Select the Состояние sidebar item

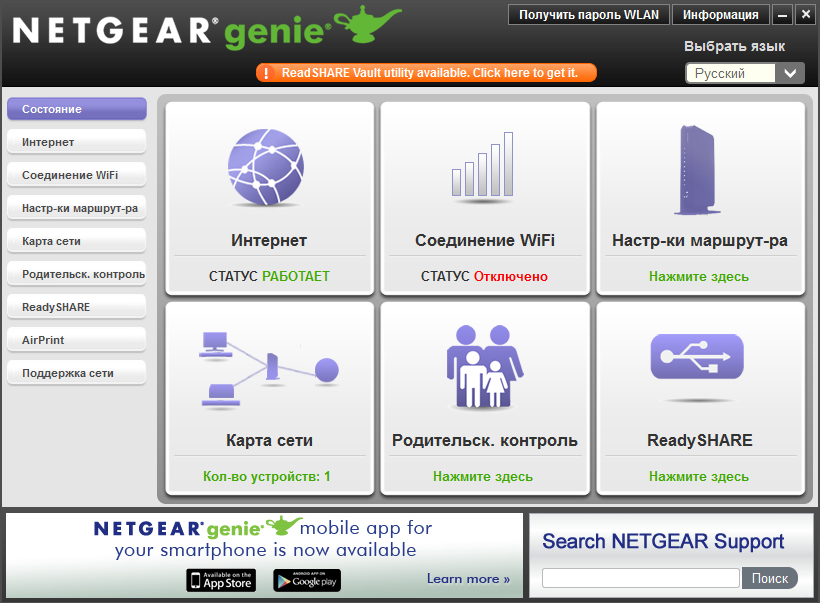click(77, 109)
